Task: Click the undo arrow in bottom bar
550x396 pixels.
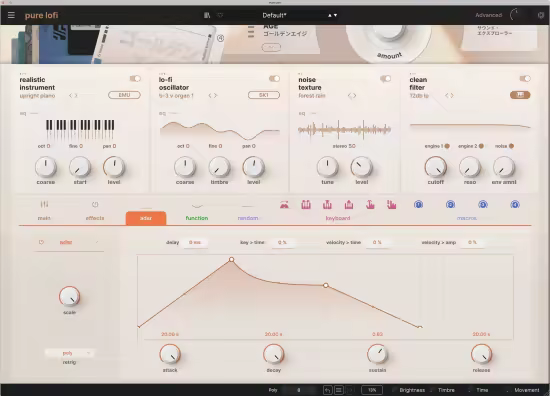Action: tap(328, 390)
